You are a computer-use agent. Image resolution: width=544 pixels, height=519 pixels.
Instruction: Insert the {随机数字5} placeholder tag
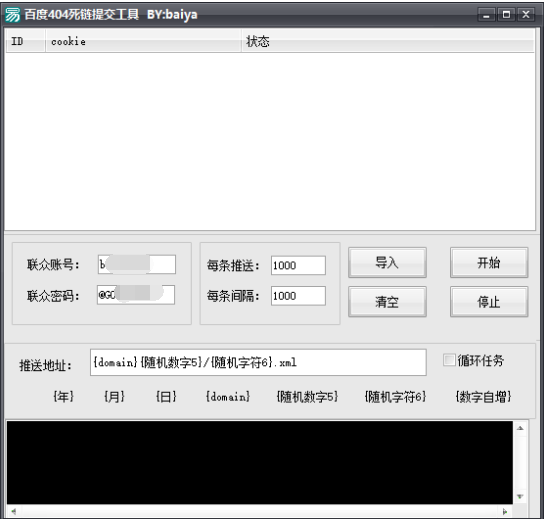coord(307,396)
